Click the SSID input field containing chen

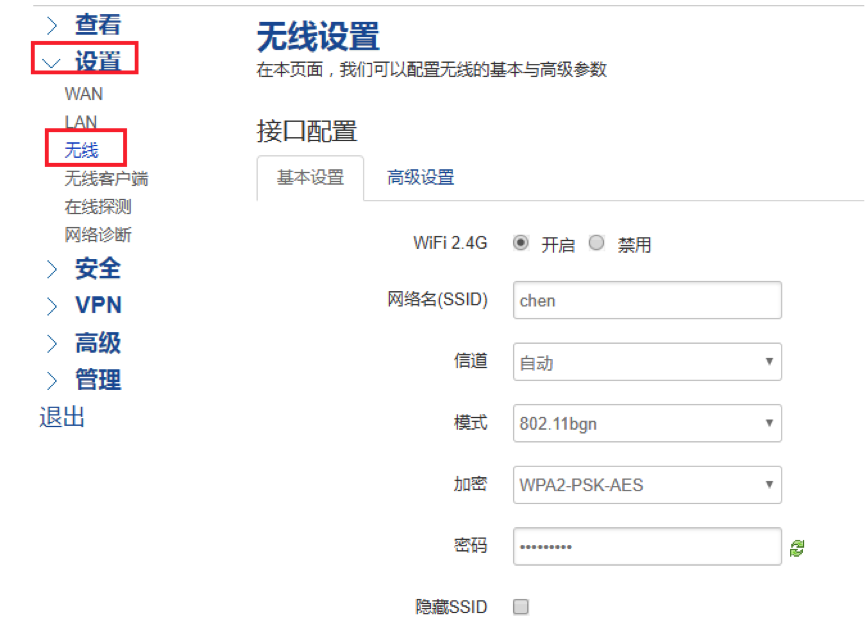(x=646, y=299)
